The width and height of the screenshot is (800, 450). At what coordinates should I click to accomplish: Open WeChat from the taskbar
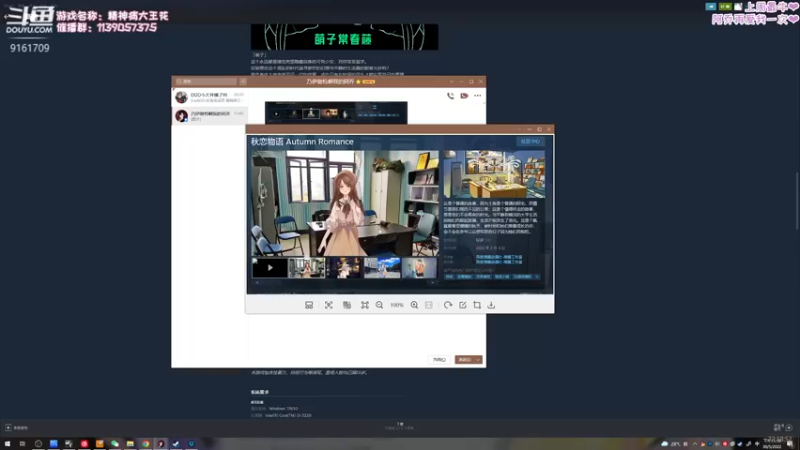click(x=115, y=444)
